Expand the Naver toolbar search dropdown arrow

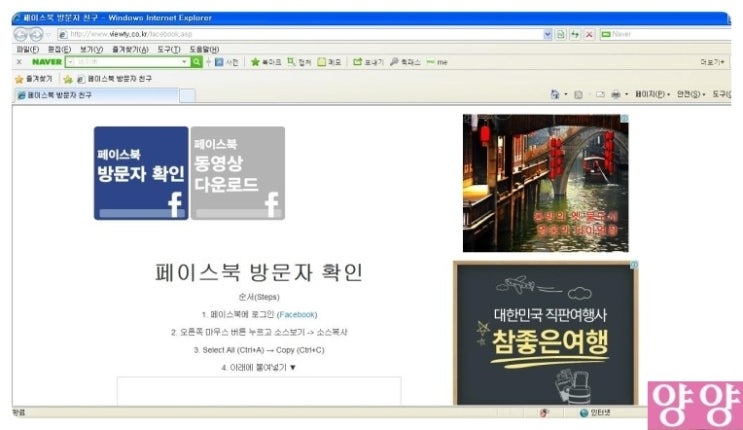coord(184,62)
